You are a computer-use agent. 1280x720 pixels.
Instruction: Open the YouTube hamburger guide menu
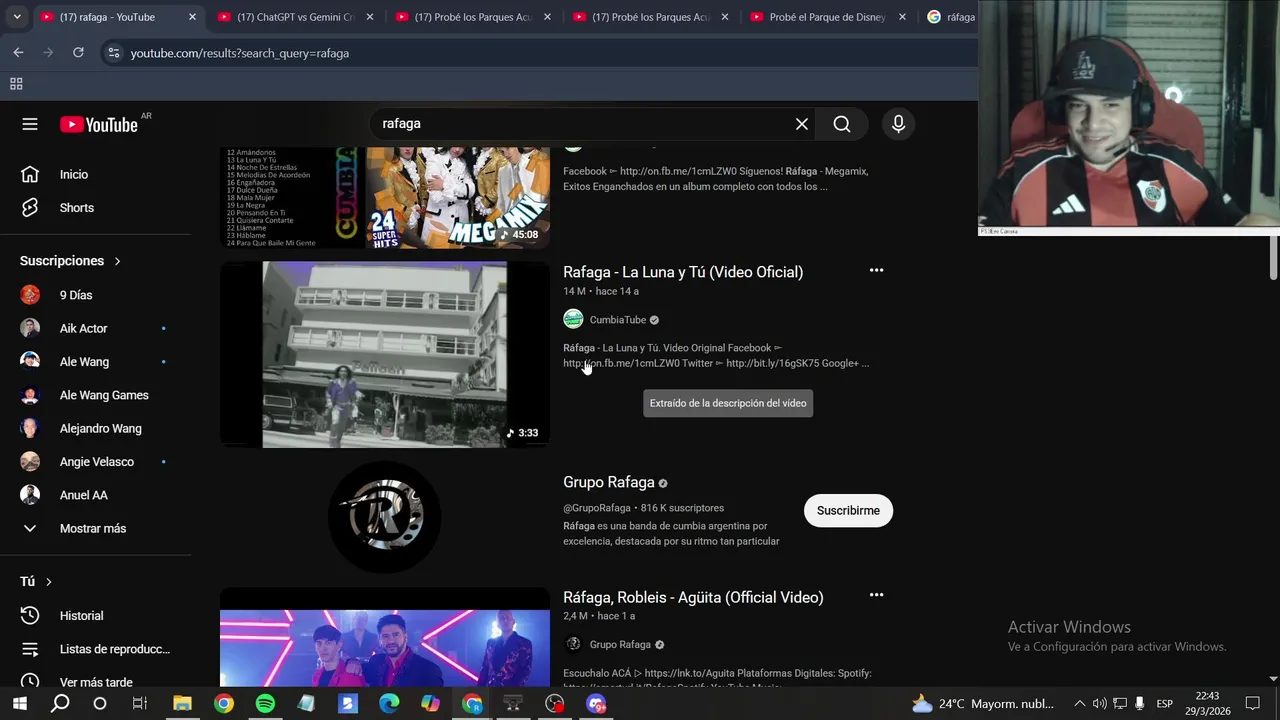tap(30, 124)
